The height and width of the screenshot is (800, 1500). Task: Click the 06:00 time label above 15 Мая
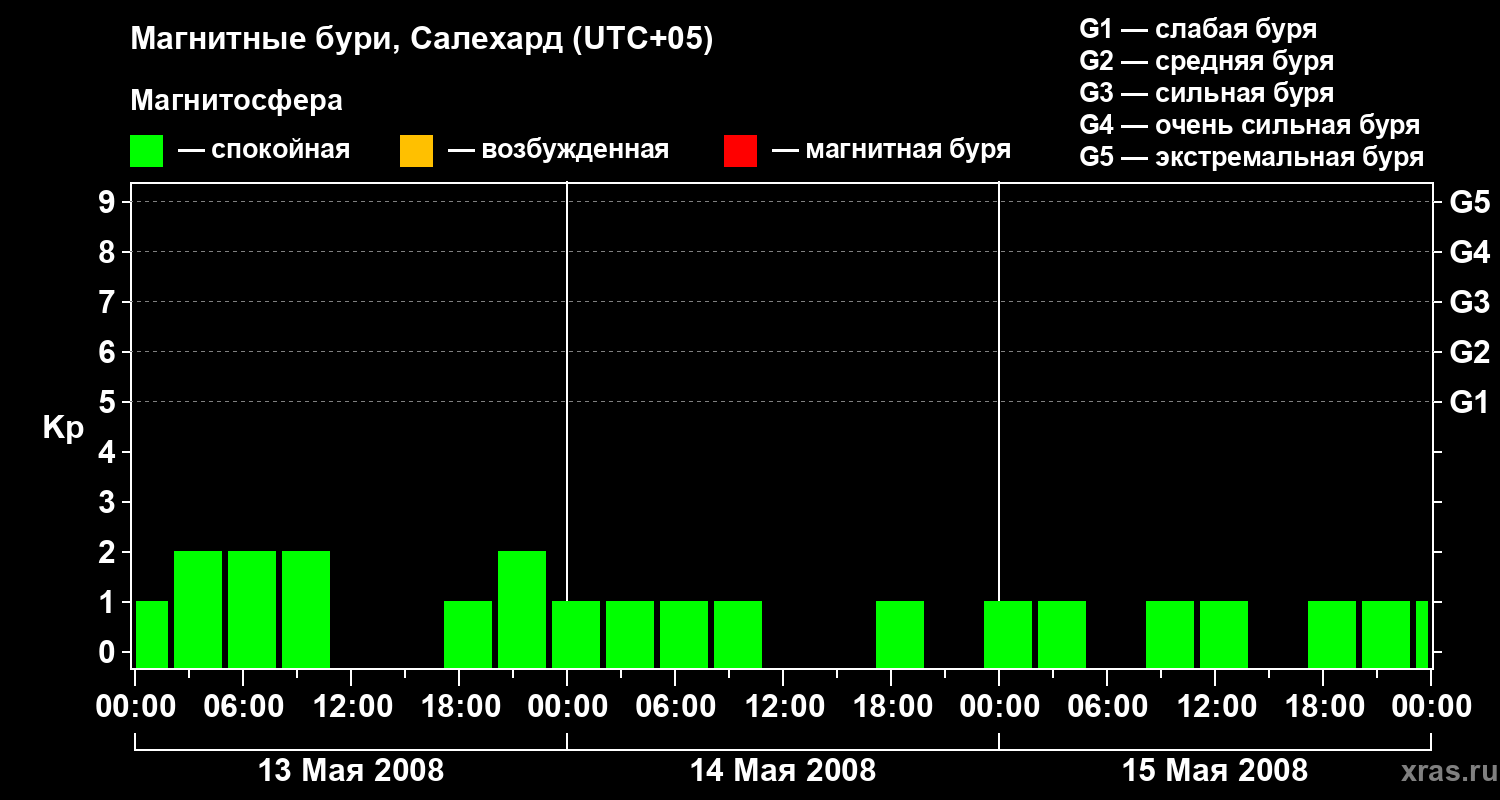(1107, 707)
